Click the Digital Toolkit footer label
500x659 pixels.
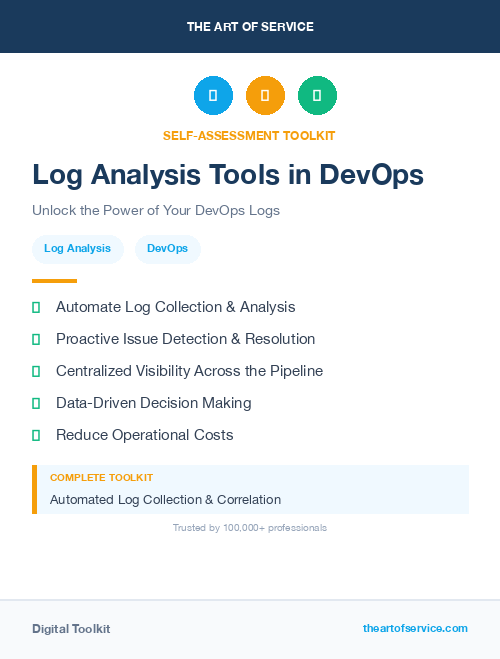pos(71,629)
